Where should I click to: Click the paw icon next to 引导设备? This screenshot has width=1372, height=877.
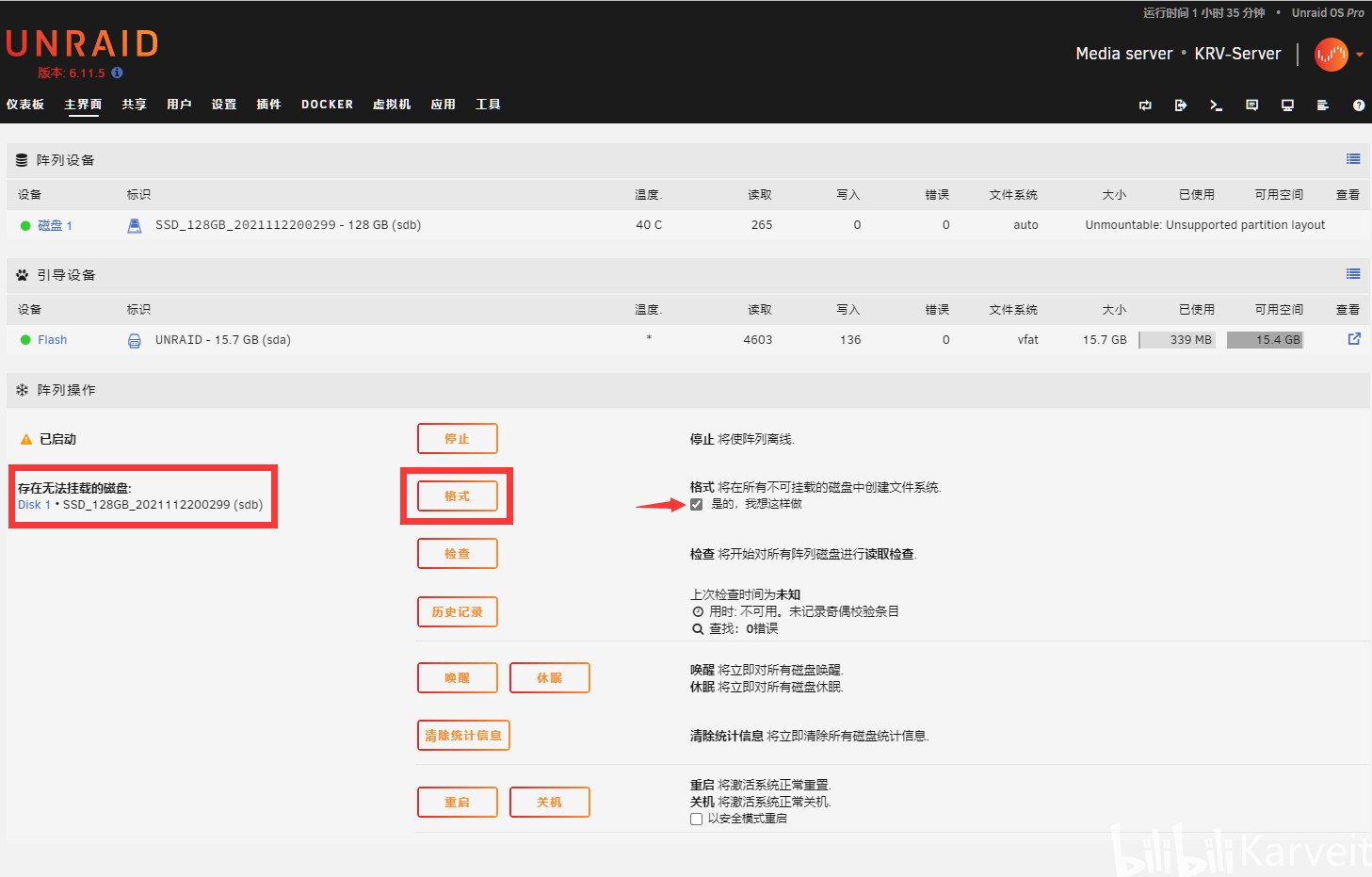click(x=22, y=275)
